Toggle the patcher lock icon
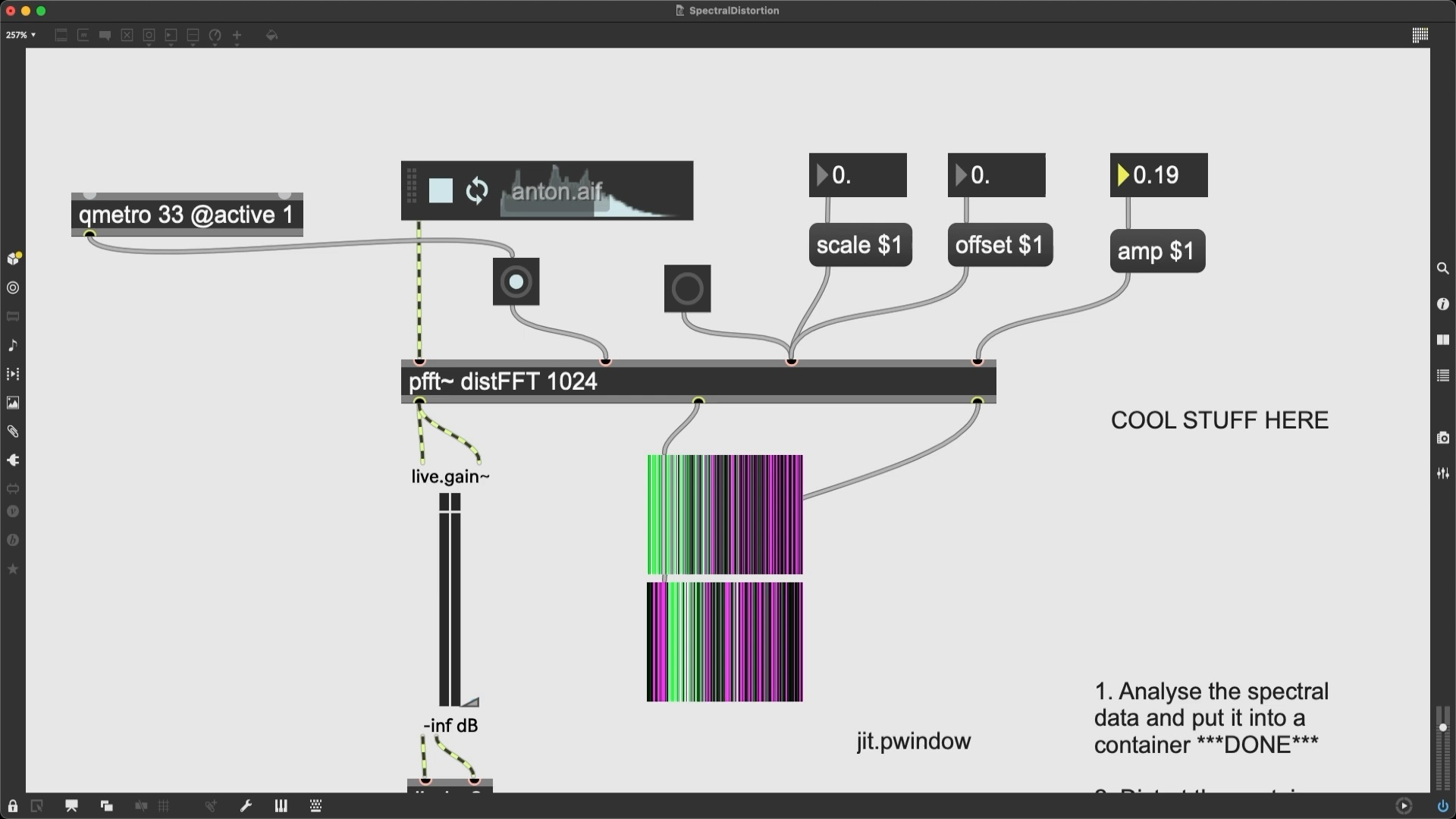 tap(13, 806)
